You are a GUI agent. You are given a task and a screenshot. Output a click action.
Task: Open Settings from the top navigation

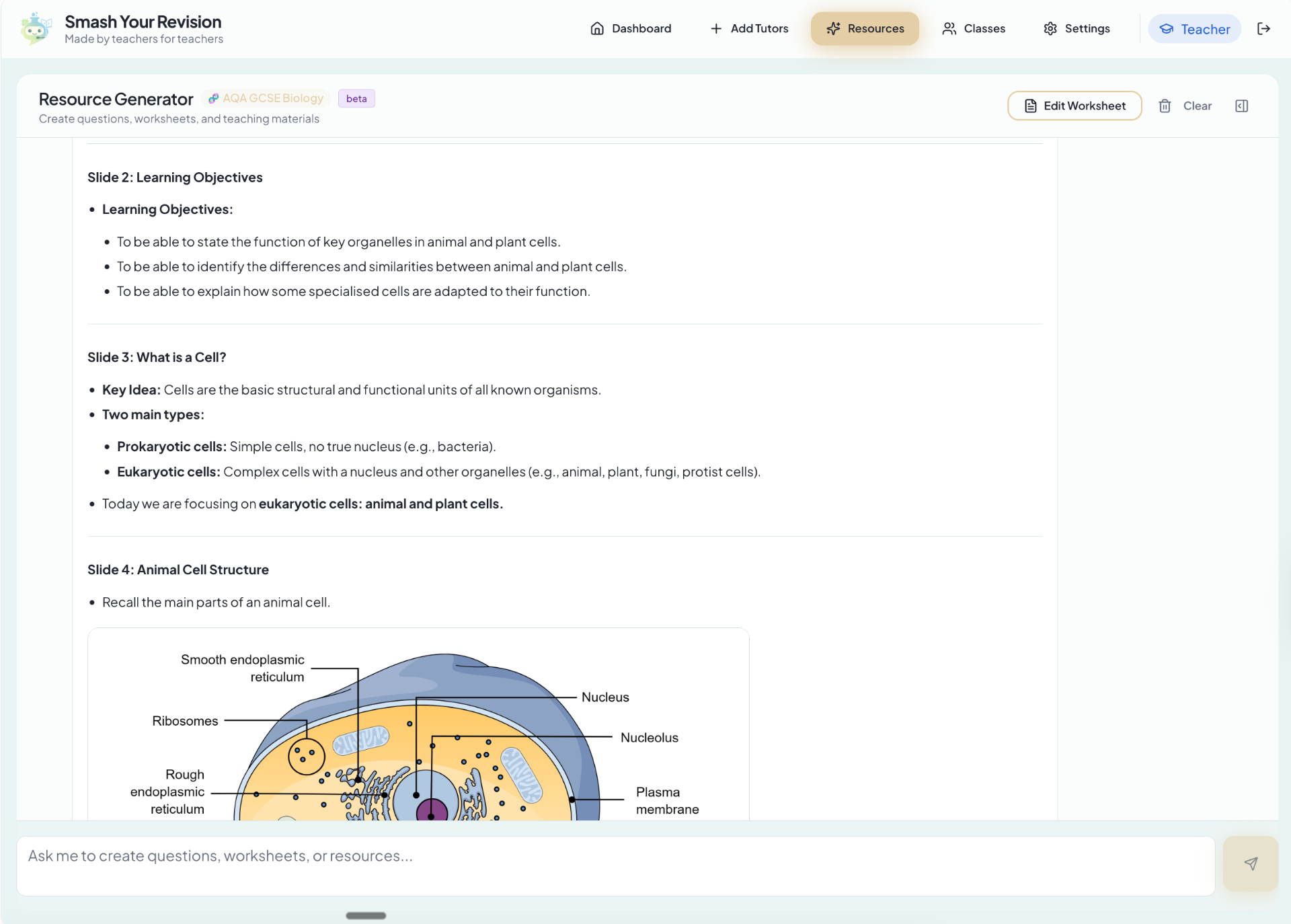coord(1077,28)
